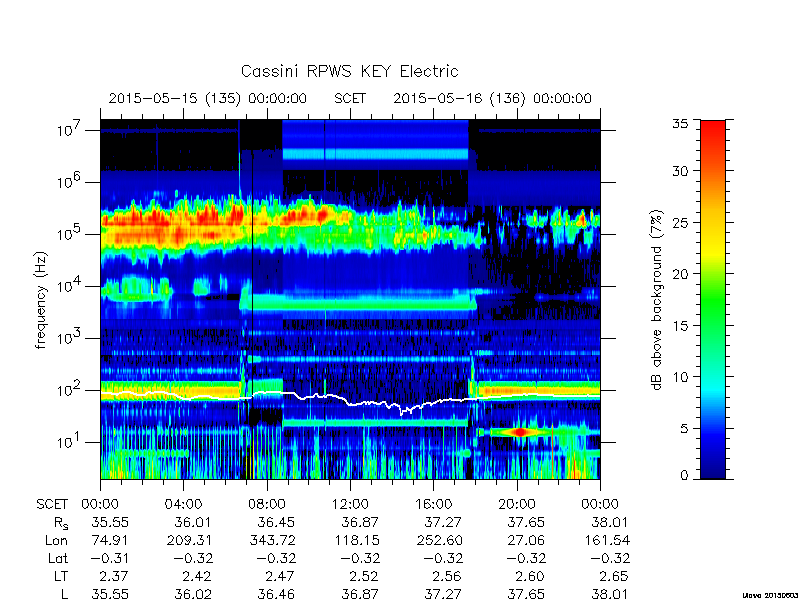Click the Rs value 36.01
This screenshot has width=800, height=600.
click(x=191, y=522)
